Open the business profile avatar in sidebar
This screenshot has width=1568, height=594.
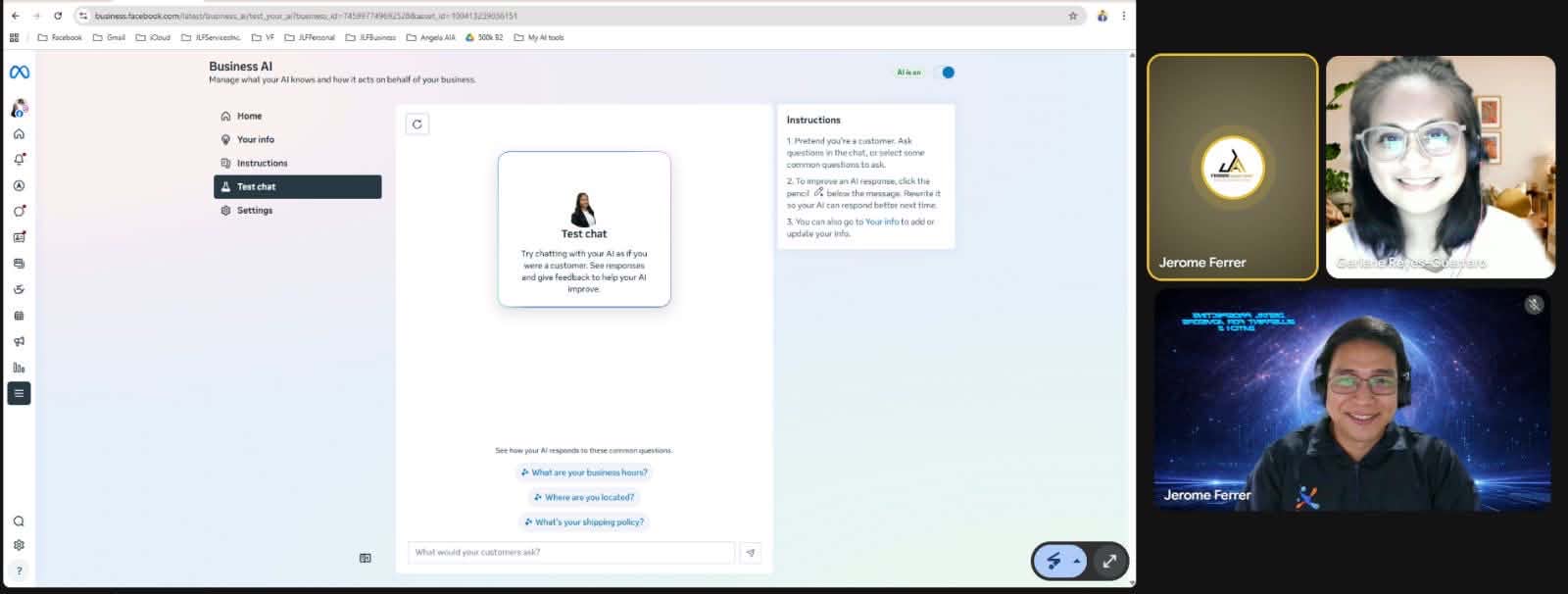click(x=19, y=108)
